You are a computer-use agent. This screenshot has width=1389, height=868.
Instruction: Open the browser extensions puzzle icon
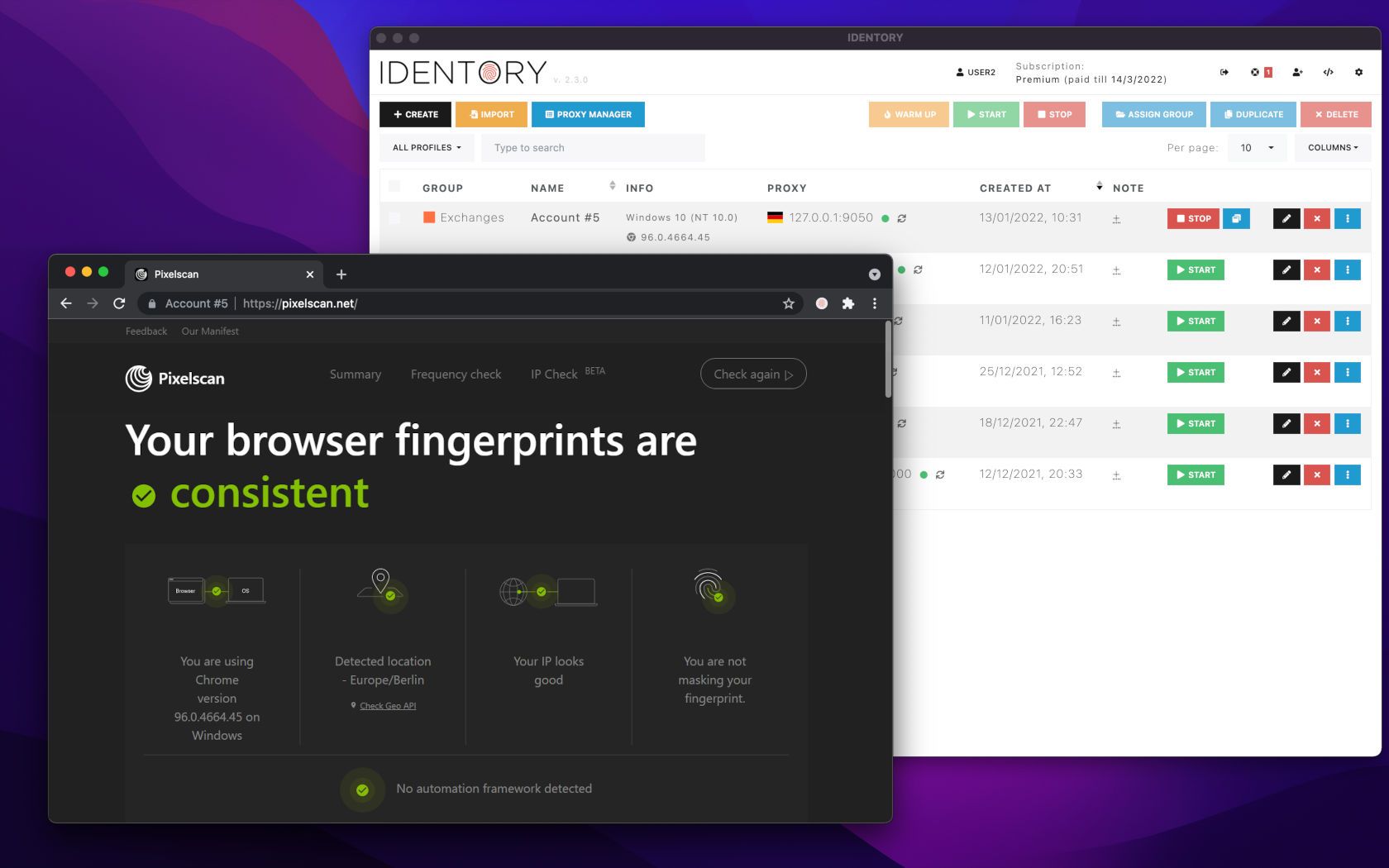coord(847,303)
